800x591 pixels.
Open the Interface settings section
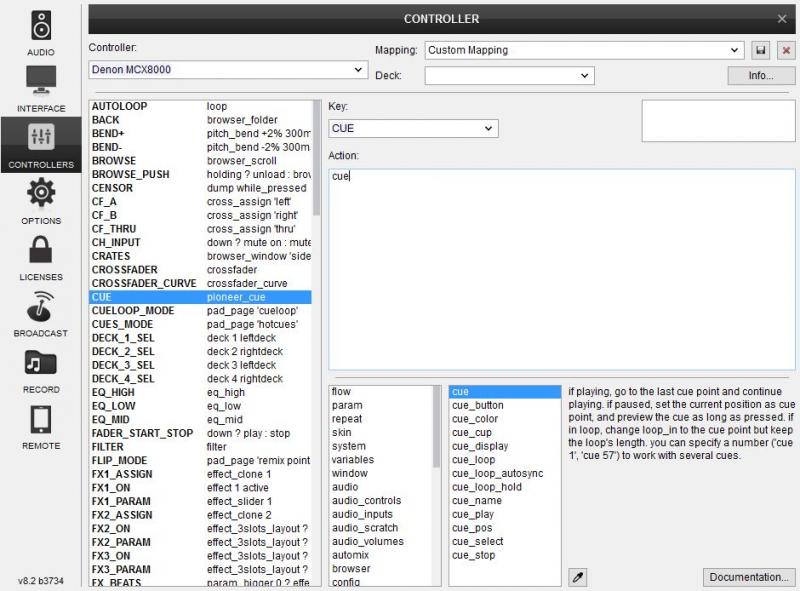click(x=41, y=89)
